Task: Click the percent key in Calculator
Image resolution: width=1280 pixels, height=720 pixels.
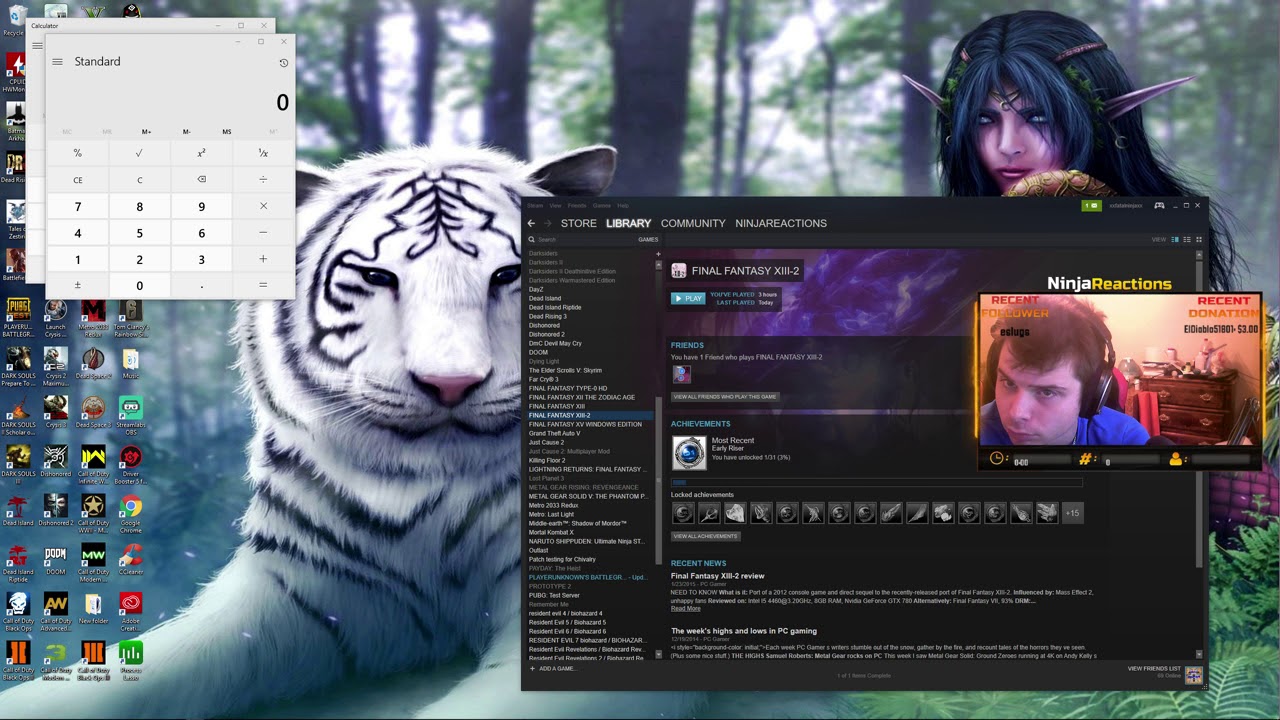Action: [x=78, y=153]
